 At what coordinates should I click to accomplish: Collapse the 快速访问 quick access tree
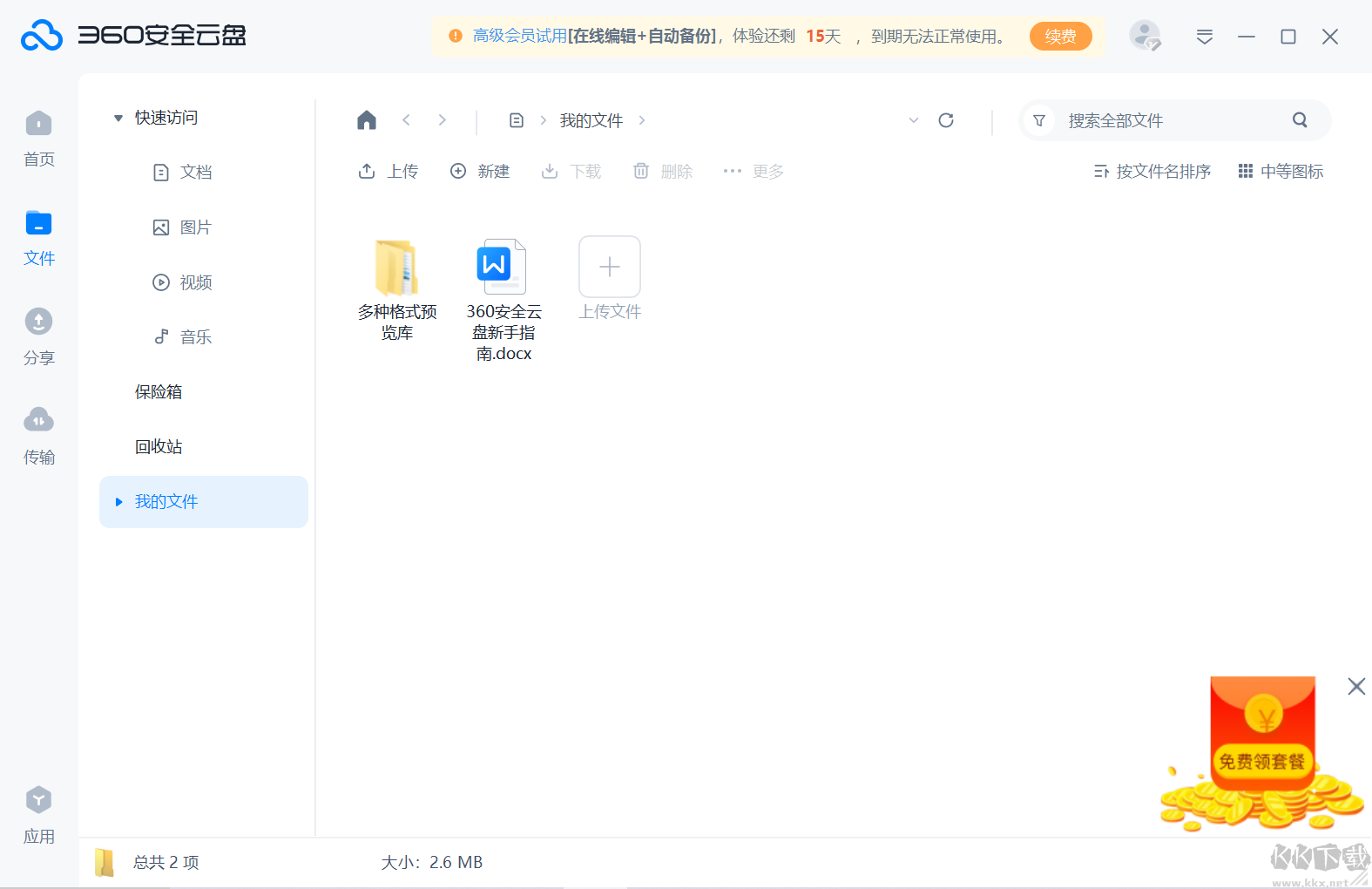[x=118, y=118]
